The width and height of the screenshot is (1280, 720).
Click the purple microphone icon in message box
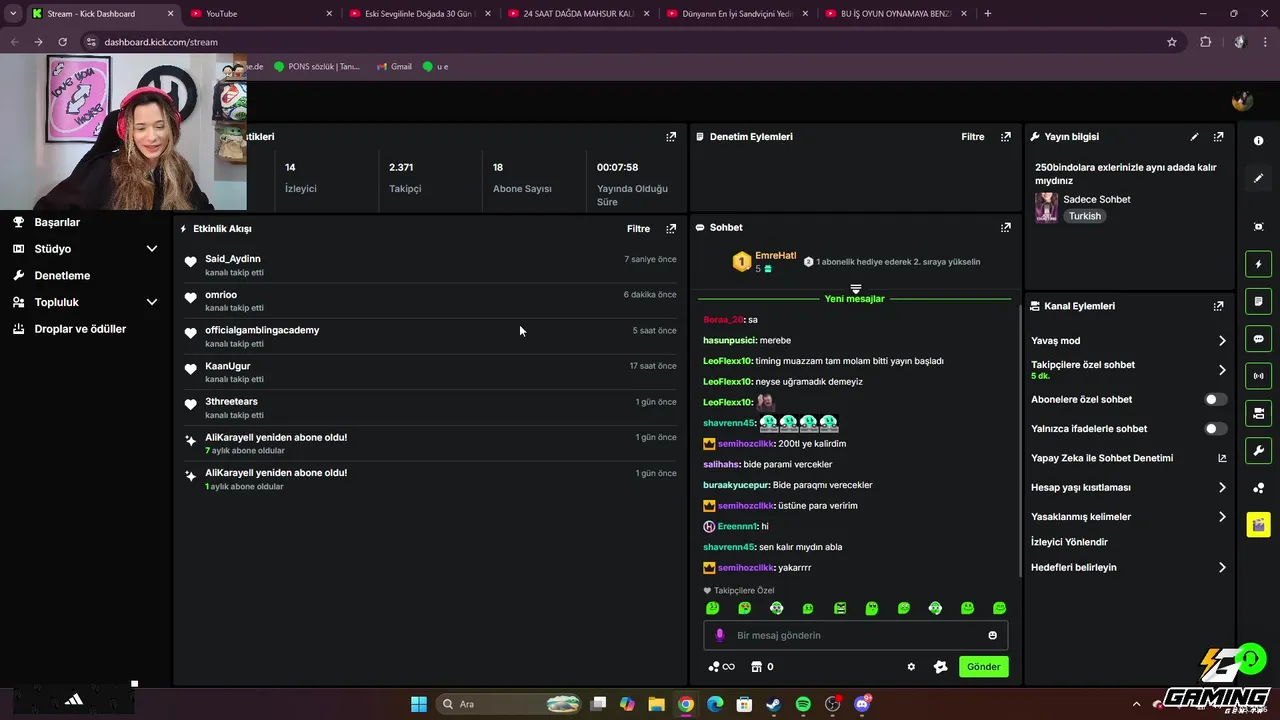[x=720, y=635]
